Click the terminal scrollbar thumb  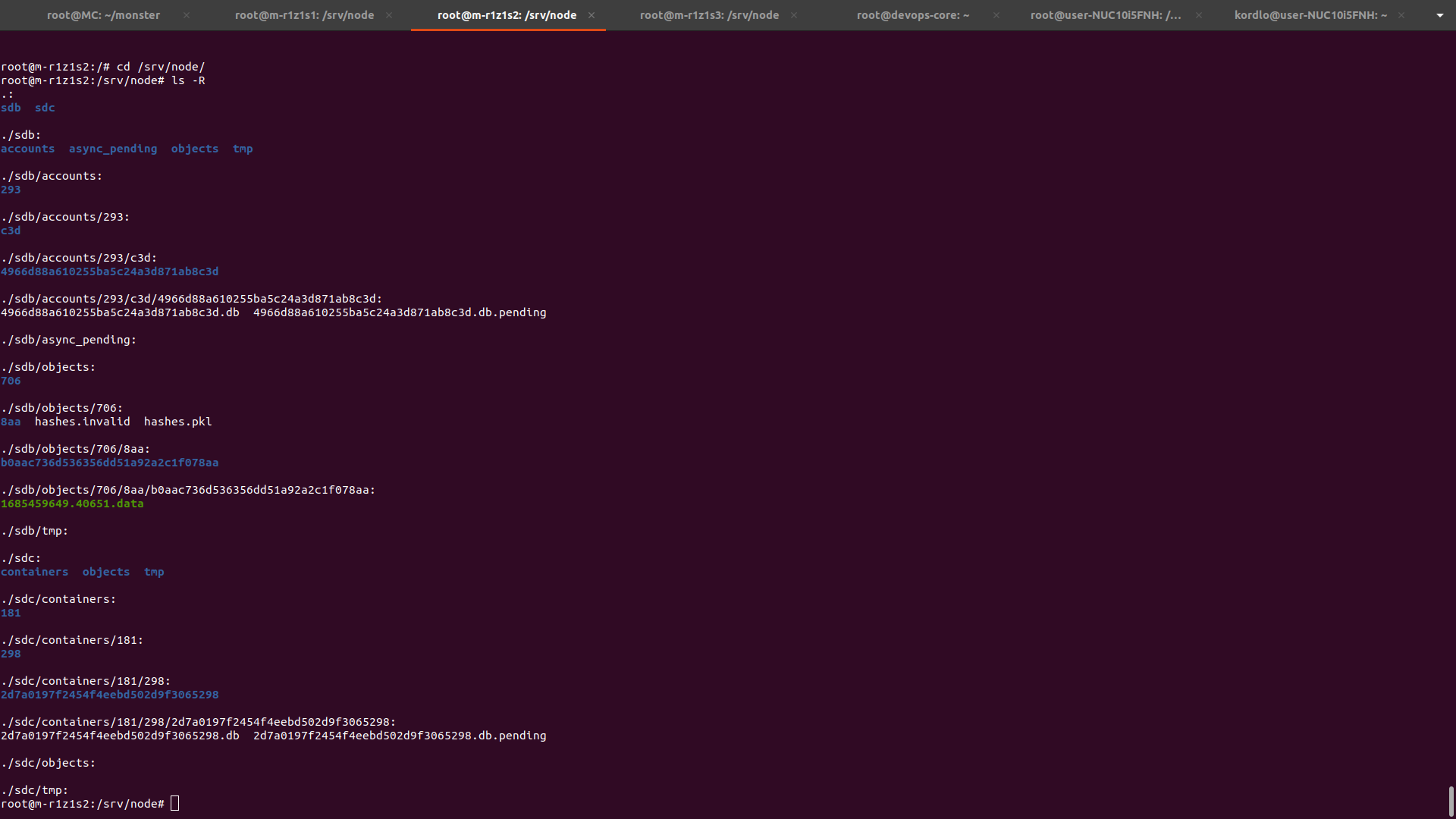[1451, 801]
